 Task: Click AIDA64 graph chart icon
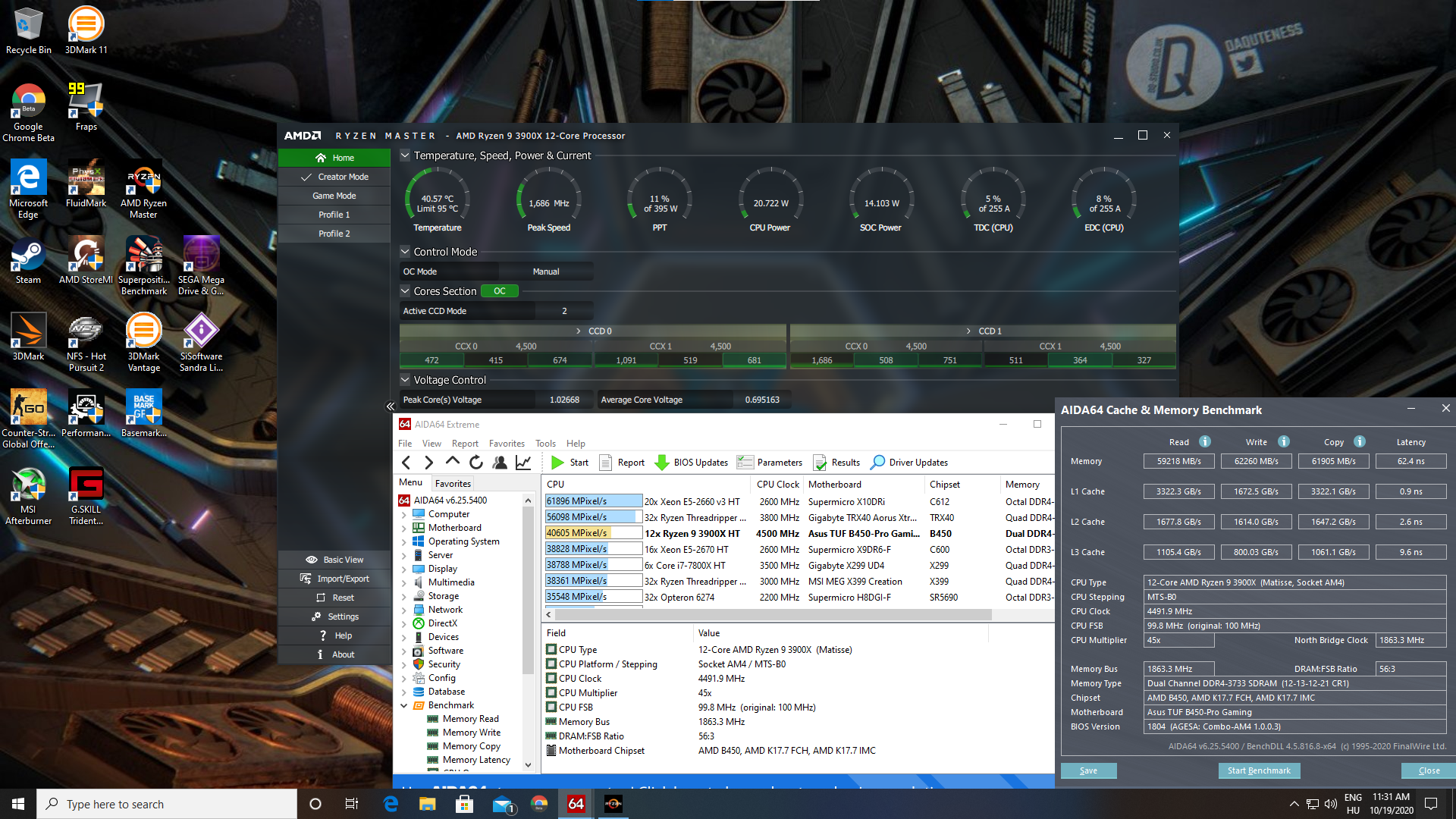(x=523, y=463)
